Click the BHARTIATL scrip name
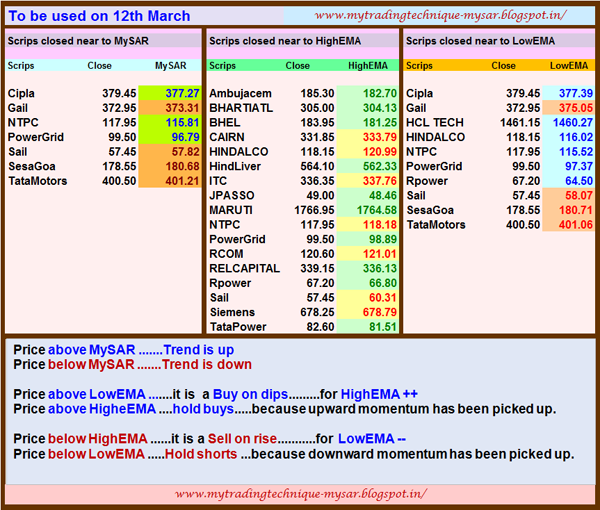Screen dimensions: 600x510 point(241,108)
